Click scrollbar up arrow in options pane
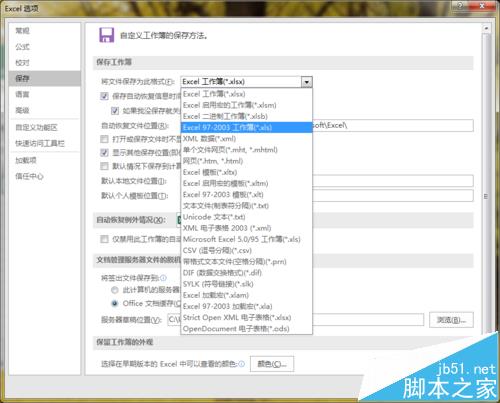 coord(486,29)
